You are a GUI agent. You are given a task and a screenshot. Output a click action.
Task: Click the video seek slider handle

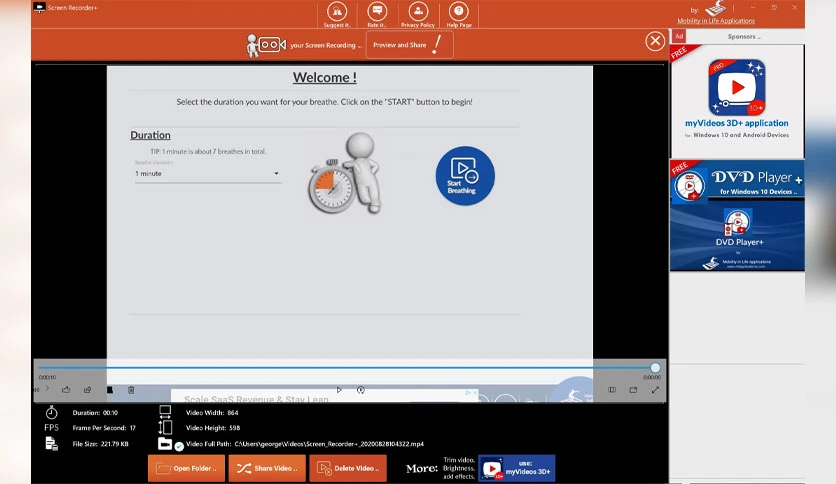point(655,368)
